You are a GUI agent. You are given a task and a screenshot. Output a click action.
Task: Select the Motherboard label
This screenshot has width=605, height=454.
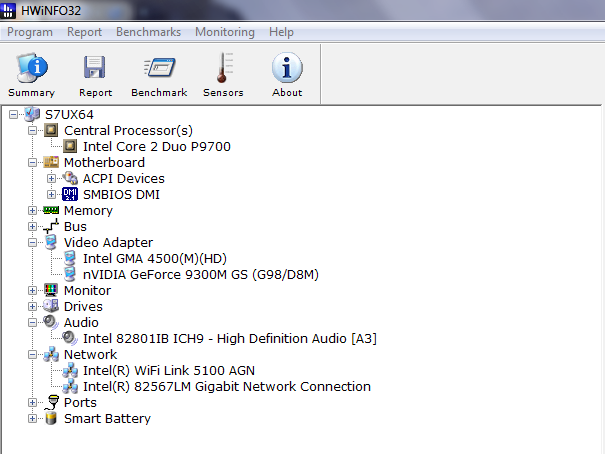click(x=104, y=162)
